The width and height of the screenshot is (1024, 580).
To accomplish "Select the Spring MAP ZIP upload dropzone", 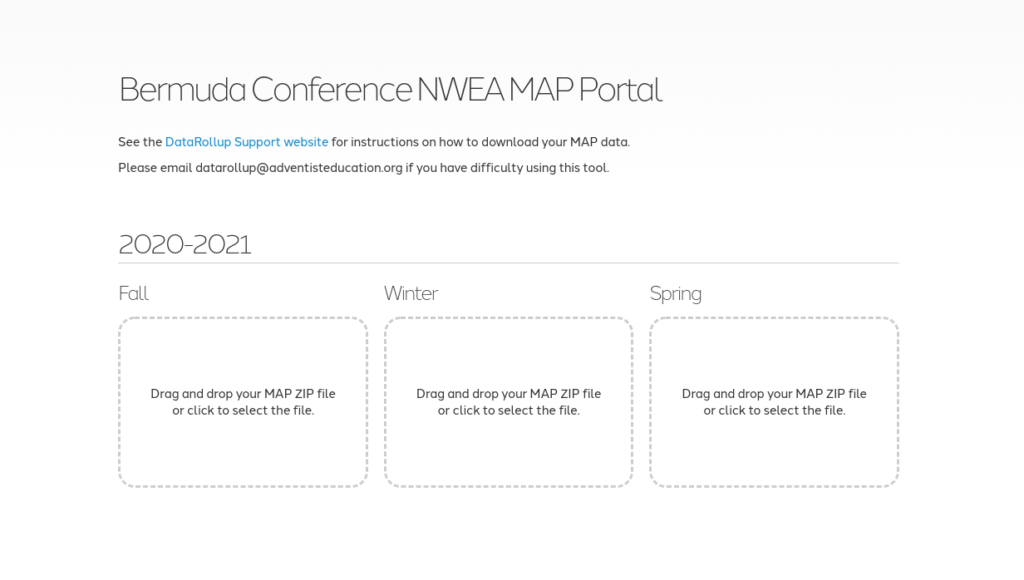I will click(774, 402).
